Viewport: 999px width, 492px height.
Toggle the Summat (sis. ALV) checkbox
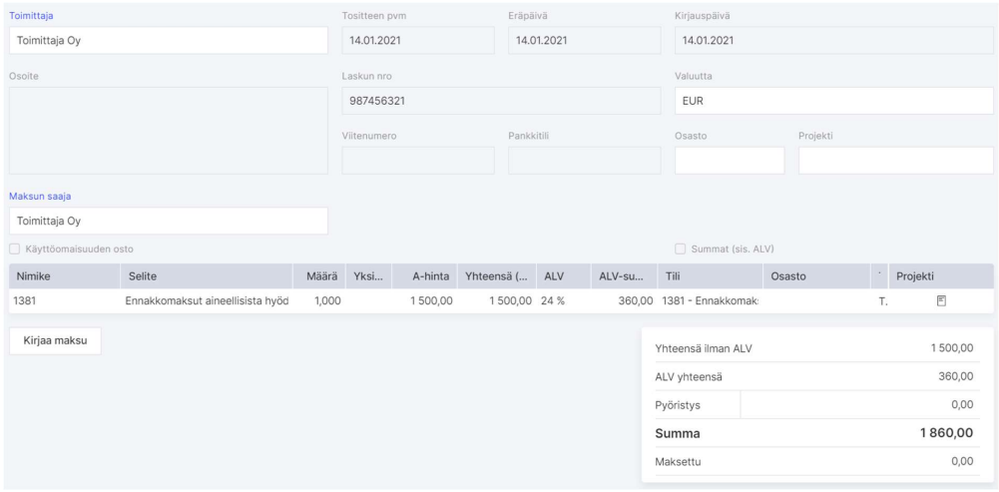coord(681,248)
